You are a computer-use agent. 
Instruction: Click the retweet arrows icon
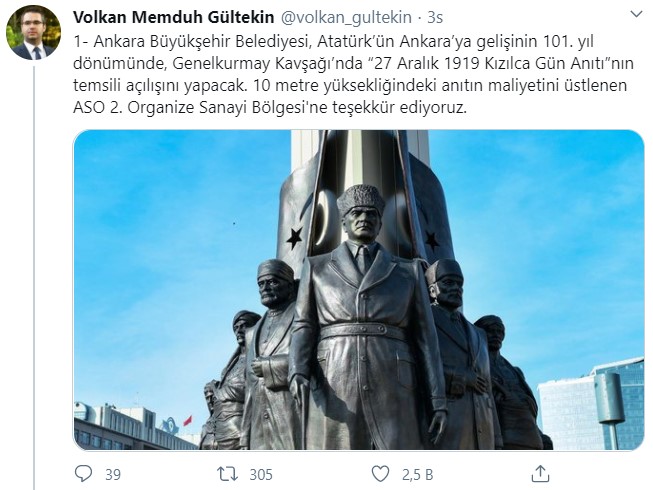[x=227, y=474]
